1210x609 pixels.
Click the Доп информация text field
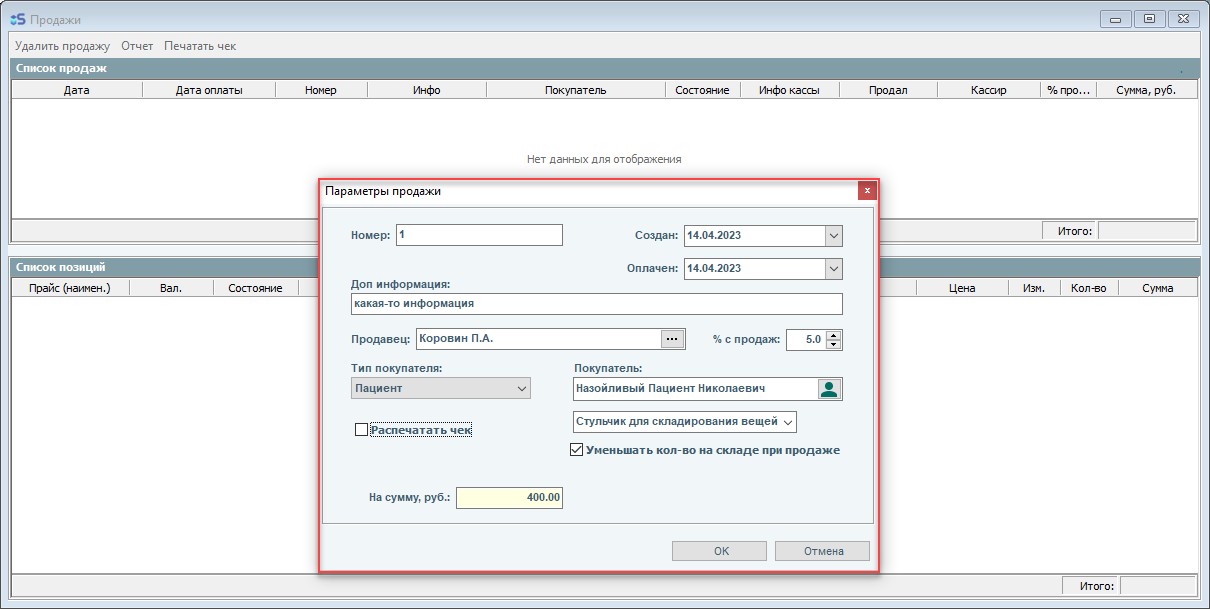(x=596, y=304)
